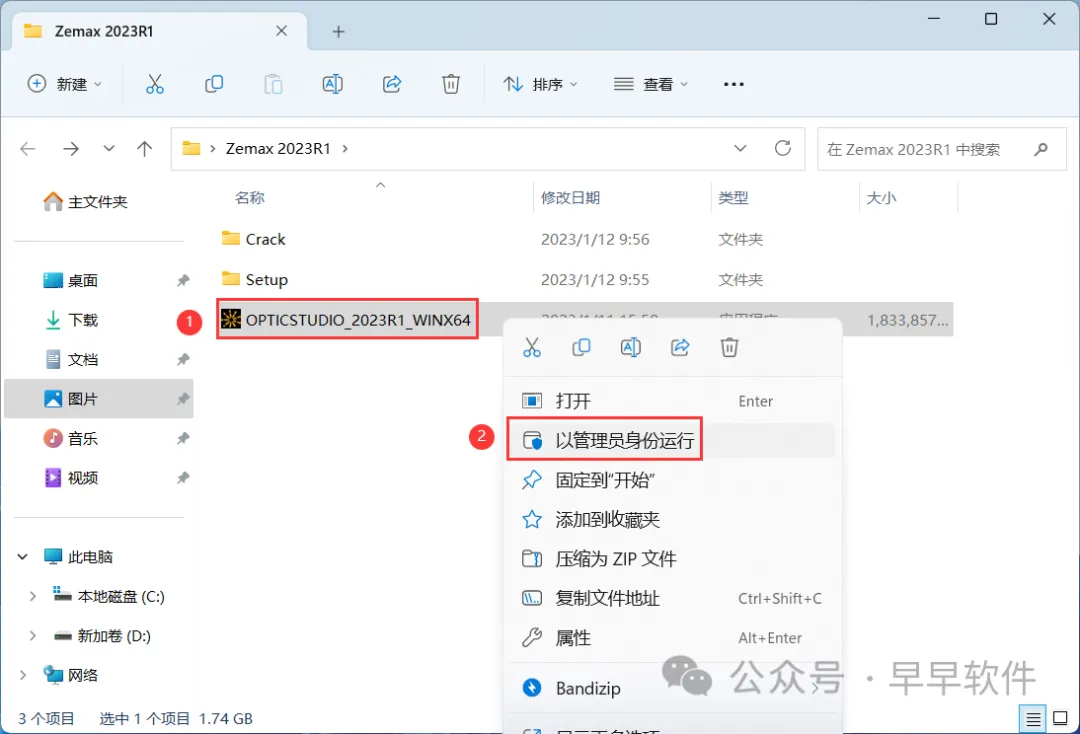Click the context menu Delete icon
Screen dimensions: 1080x734
tap(729, 347)
